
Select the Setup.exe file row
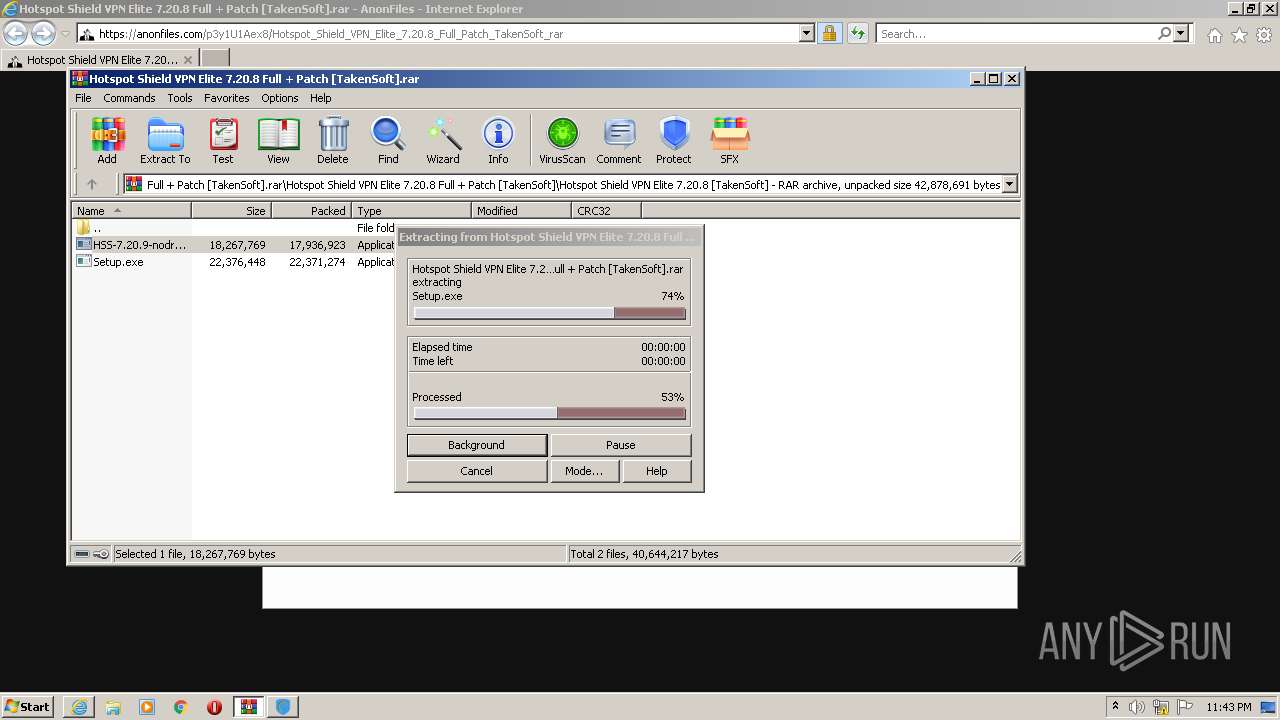(235, 262)
